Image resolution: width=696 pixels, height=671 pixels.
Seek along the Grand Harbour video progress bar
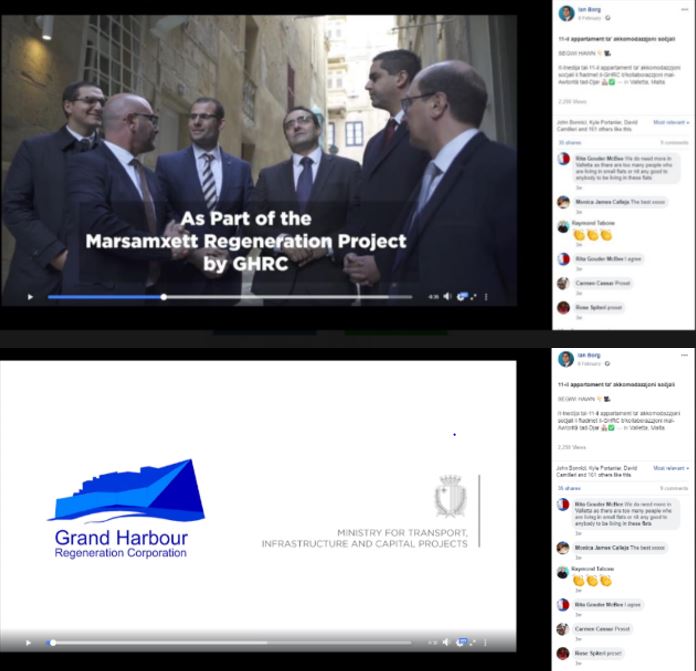pos(229,643)
